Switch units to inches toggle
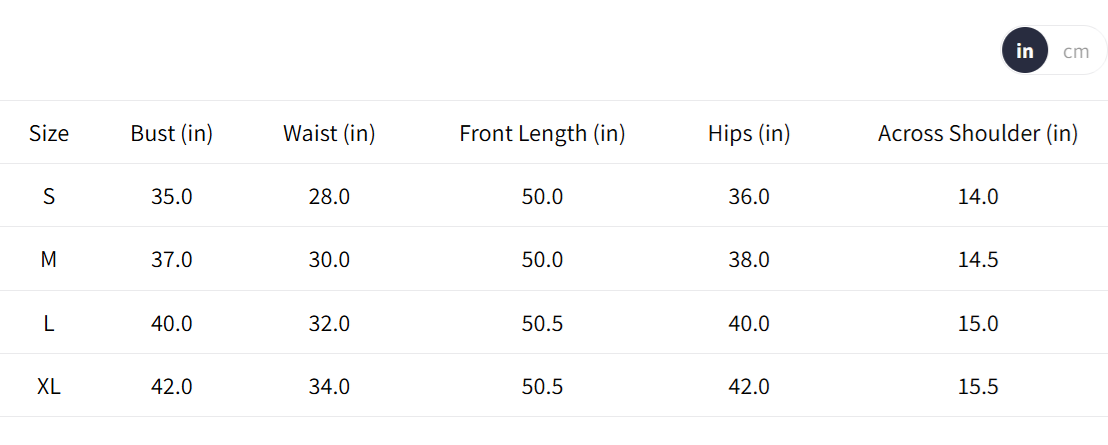Image resolution: width=1108 pixels, height=445 pixels. click(x=1025, y=51)
